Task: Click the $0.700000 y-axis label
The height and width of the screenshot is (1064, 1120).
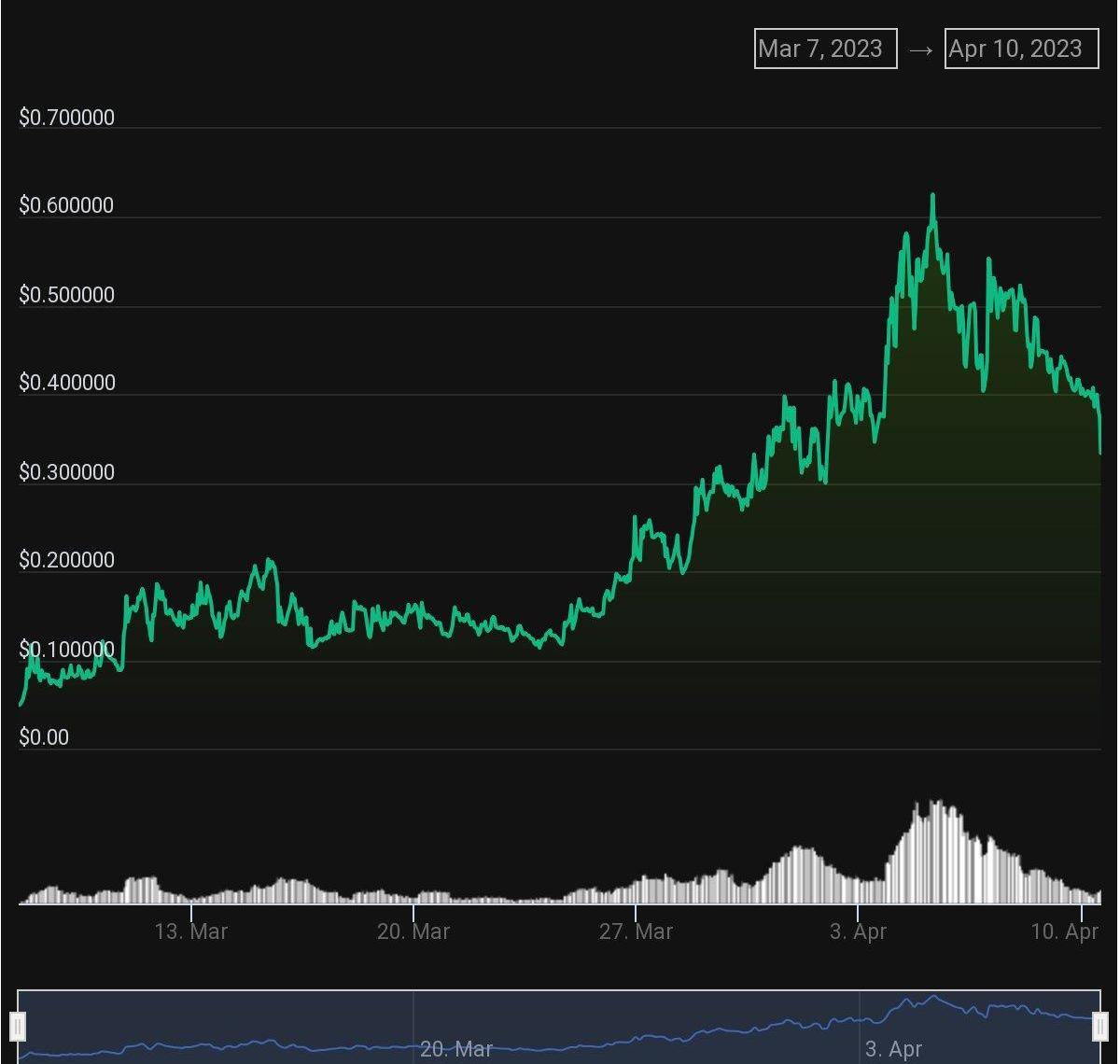Action: pos(67,118)
